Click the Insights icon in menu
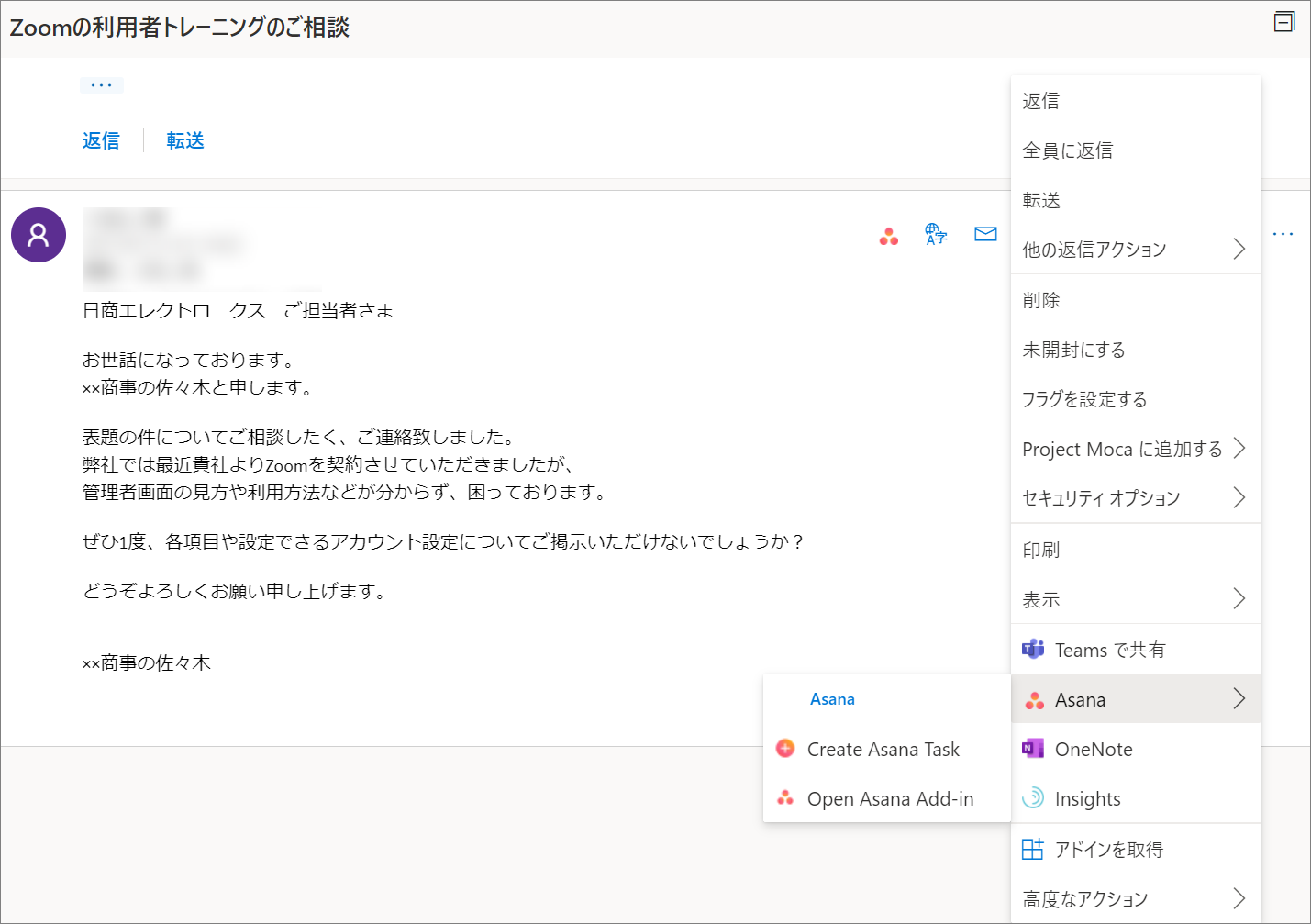The height and width of the screenshot is (924, 1311). (1033, 798)
